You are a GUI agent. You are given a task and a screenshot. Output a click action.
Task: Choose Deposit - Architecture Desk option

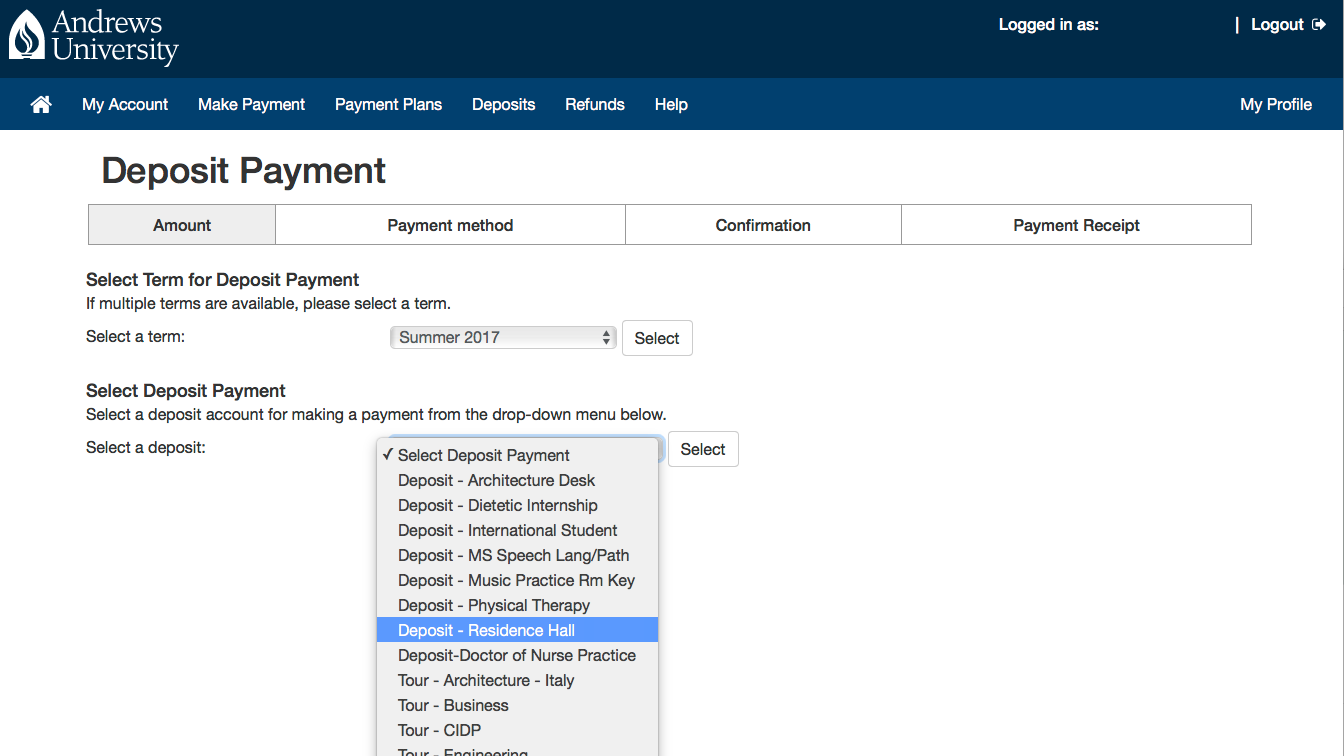[517, 480]
